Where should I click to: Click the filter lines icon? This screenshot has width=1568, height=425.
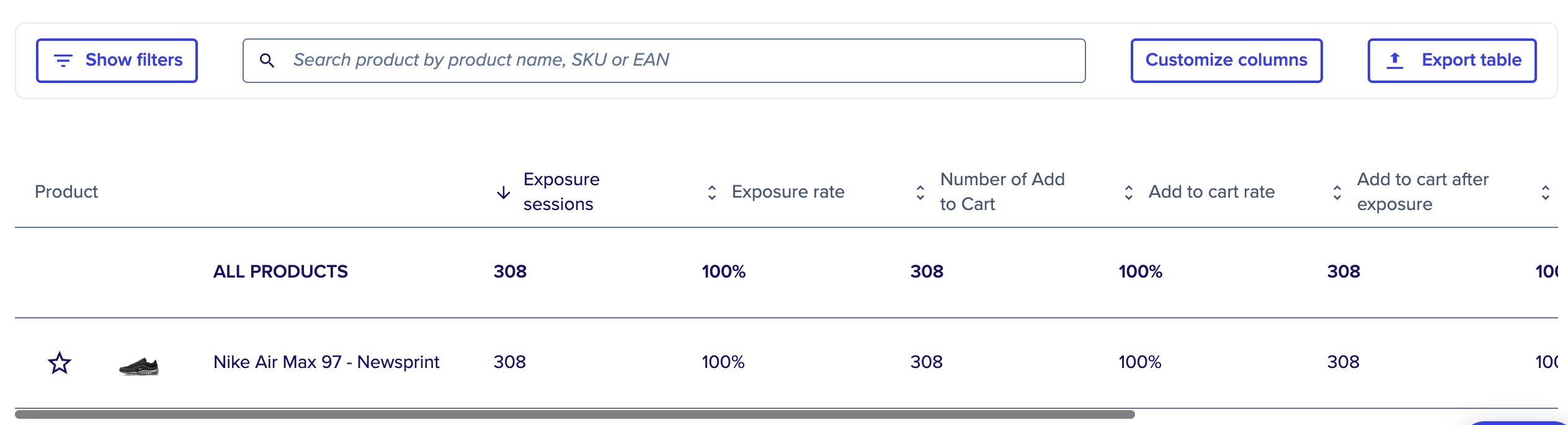click(63, 60)
